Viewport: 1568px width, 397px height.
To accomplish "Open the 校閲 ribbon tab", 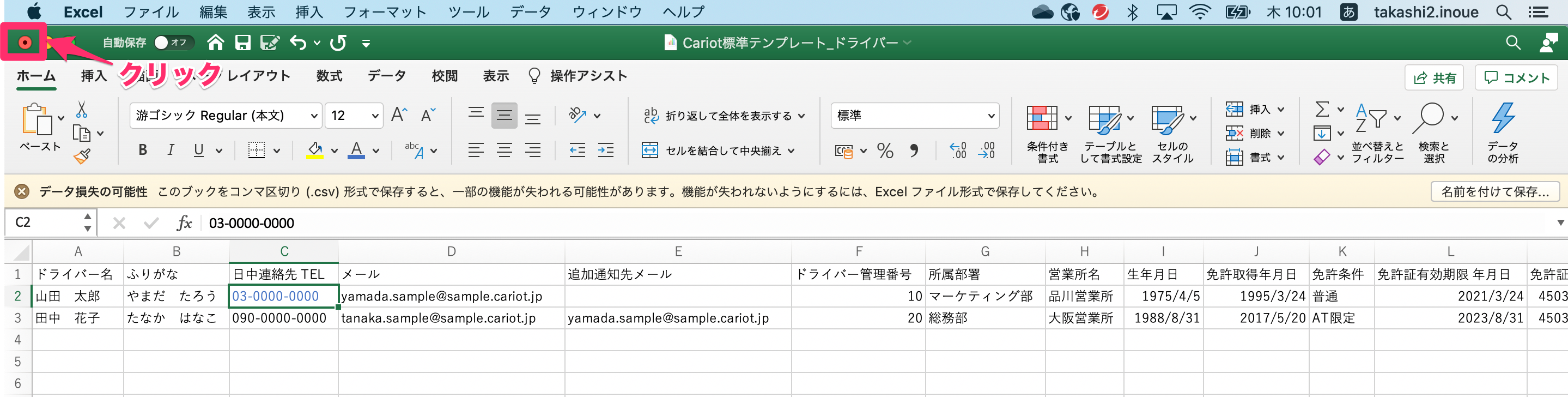I will [x=445, y=76].
